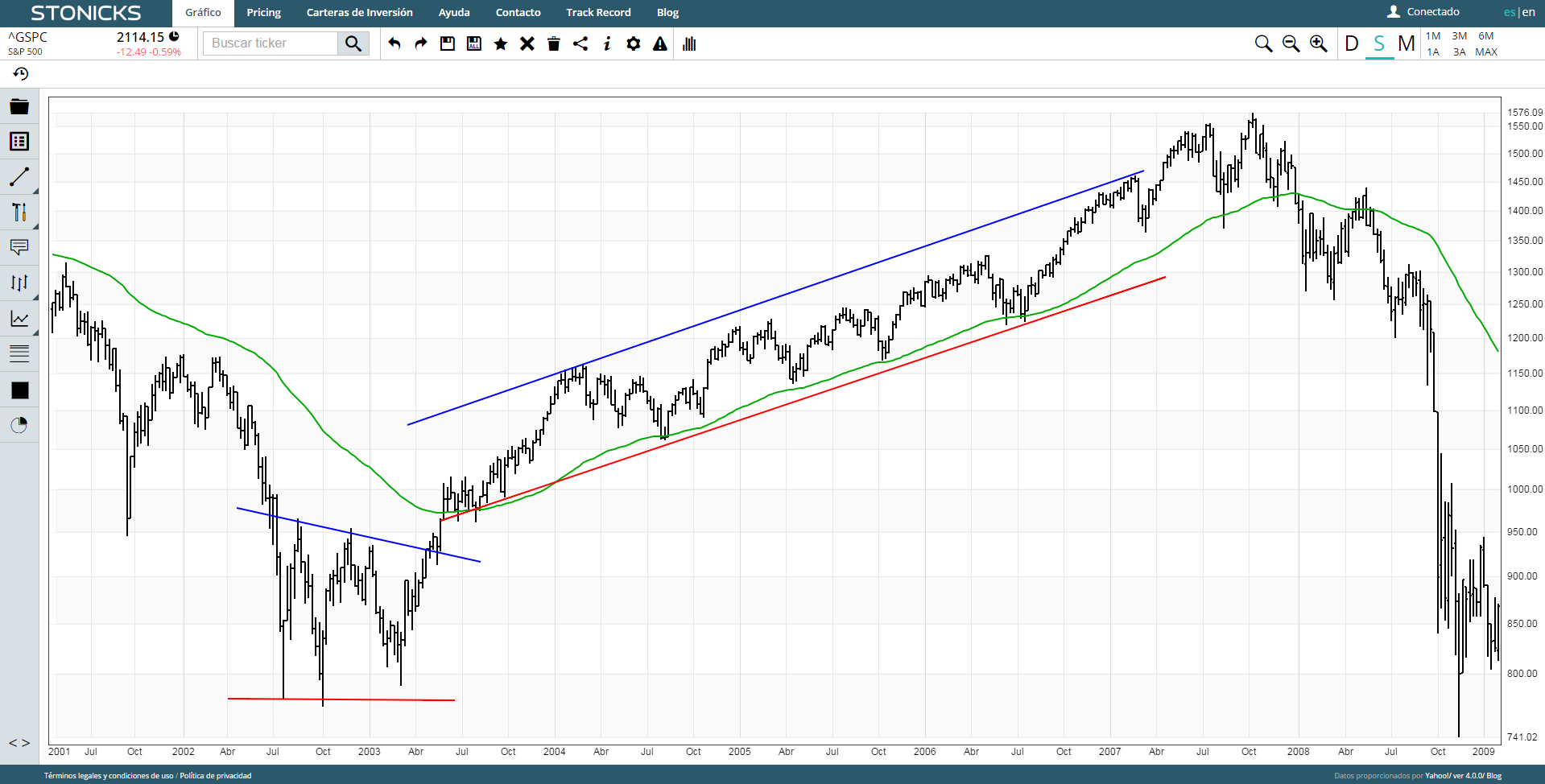1545x784 pixels.
Task: Expand the sidebar with < > arrows
Action: (19, 743)
